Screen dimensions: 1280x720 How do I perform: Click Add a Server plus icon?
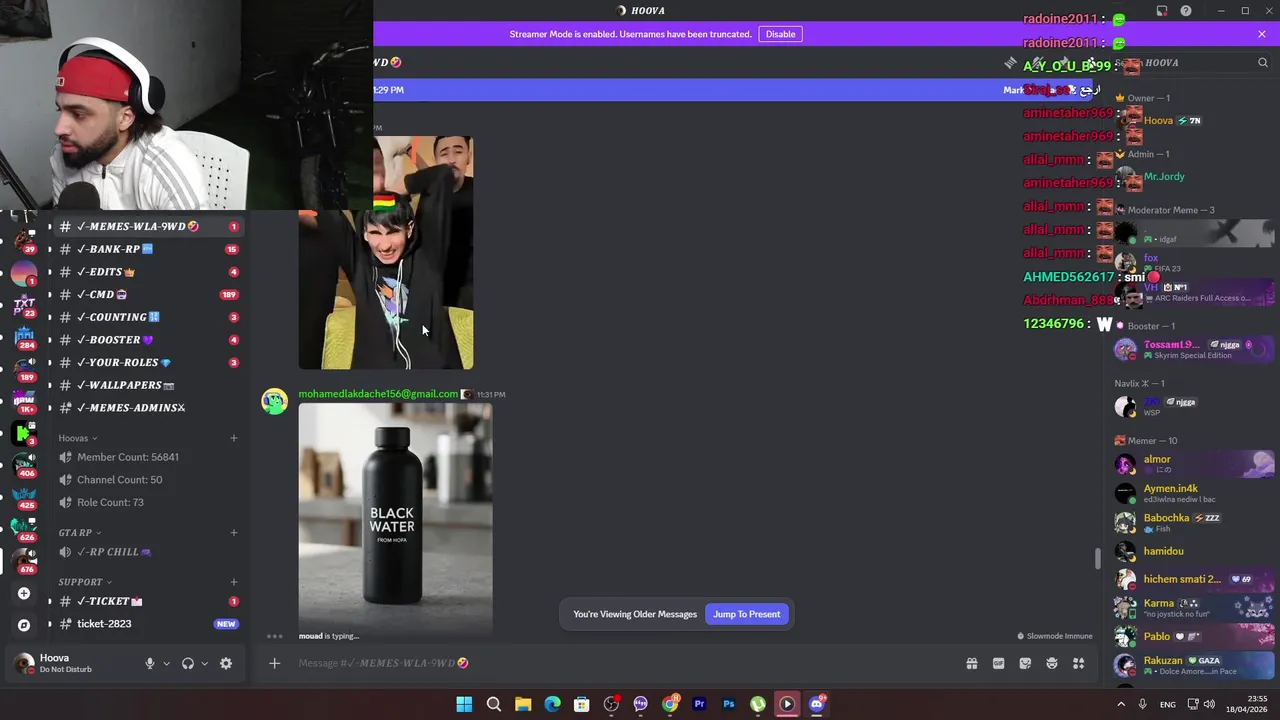tap(24, 593)
